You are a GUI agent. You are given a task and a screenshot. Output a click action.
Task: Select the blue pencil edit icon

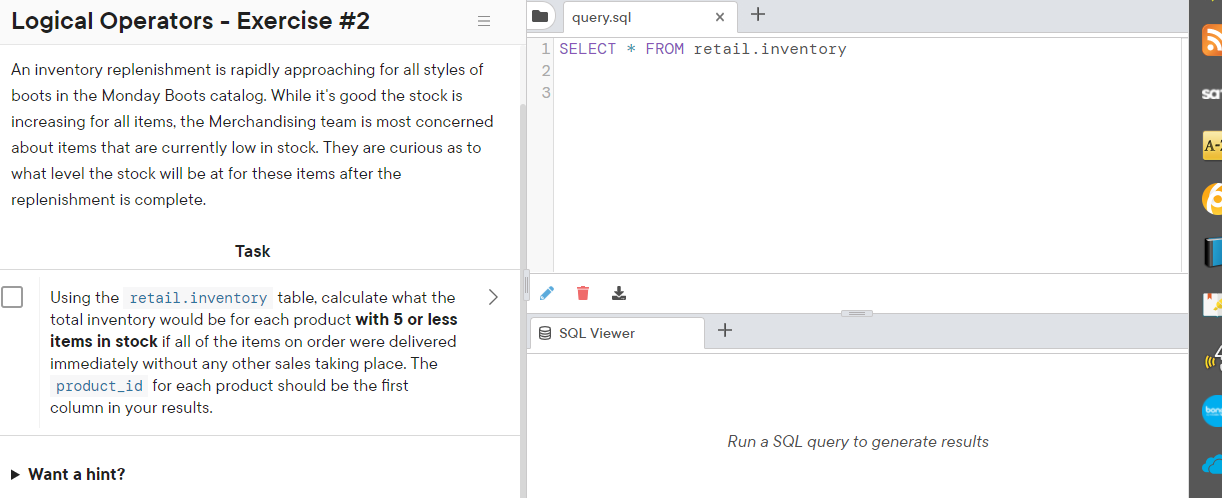click(546, 293)
